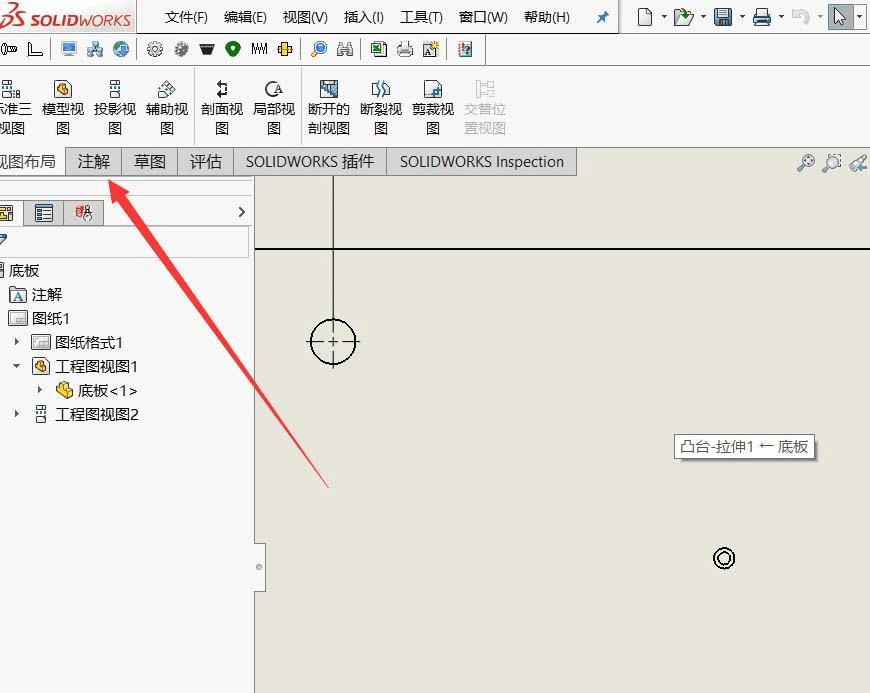Open the 注解 (Annotation) ribbon tab
This screenshot has width=870, height=693.
pyautogui.click(x=93, y=162)
